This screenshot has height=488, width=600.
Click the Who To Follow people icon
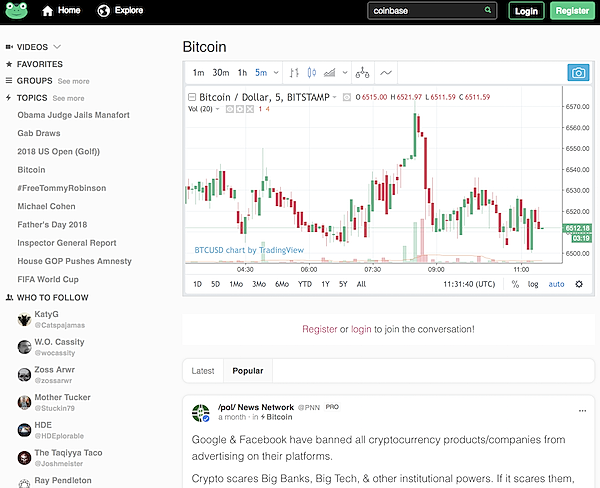pyautogui.click(x=9, y=297)
